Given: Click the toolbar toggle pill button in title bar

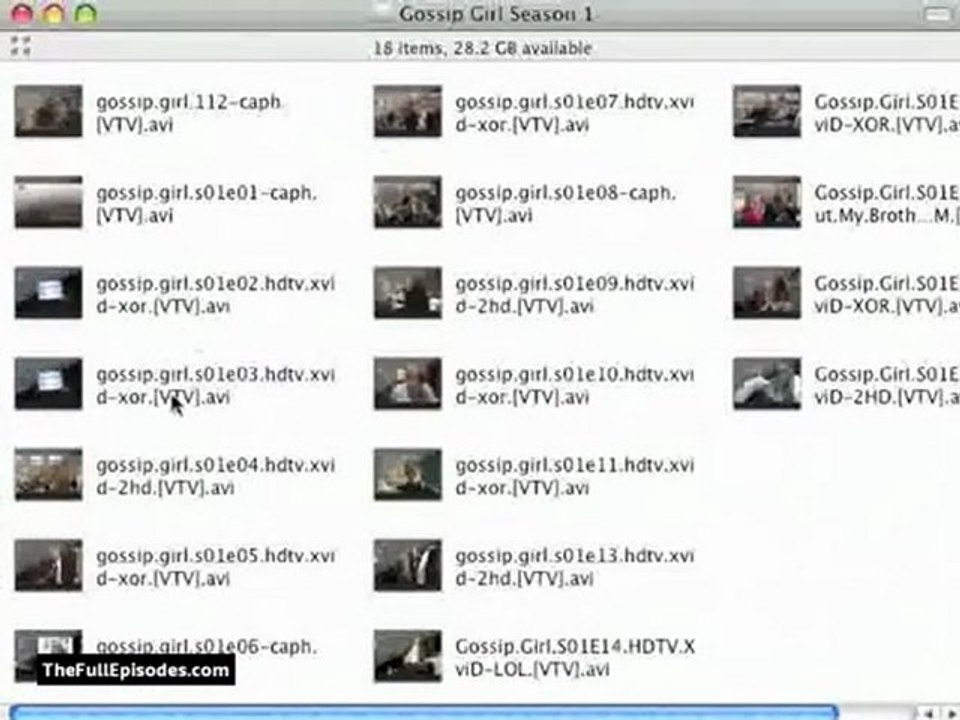Looking at the screenshot, I should click(x=939, y=13).
